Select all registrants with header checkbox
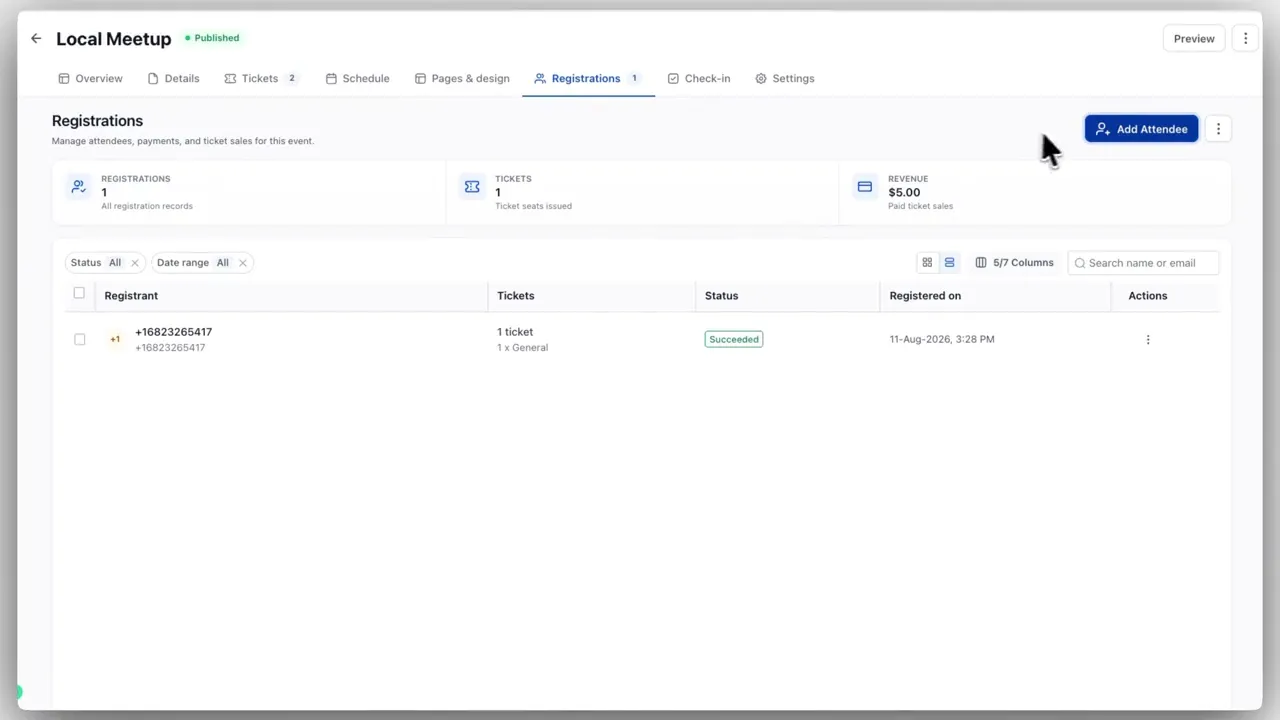Screen dimensions: 1280x720 tap(79, 293)
